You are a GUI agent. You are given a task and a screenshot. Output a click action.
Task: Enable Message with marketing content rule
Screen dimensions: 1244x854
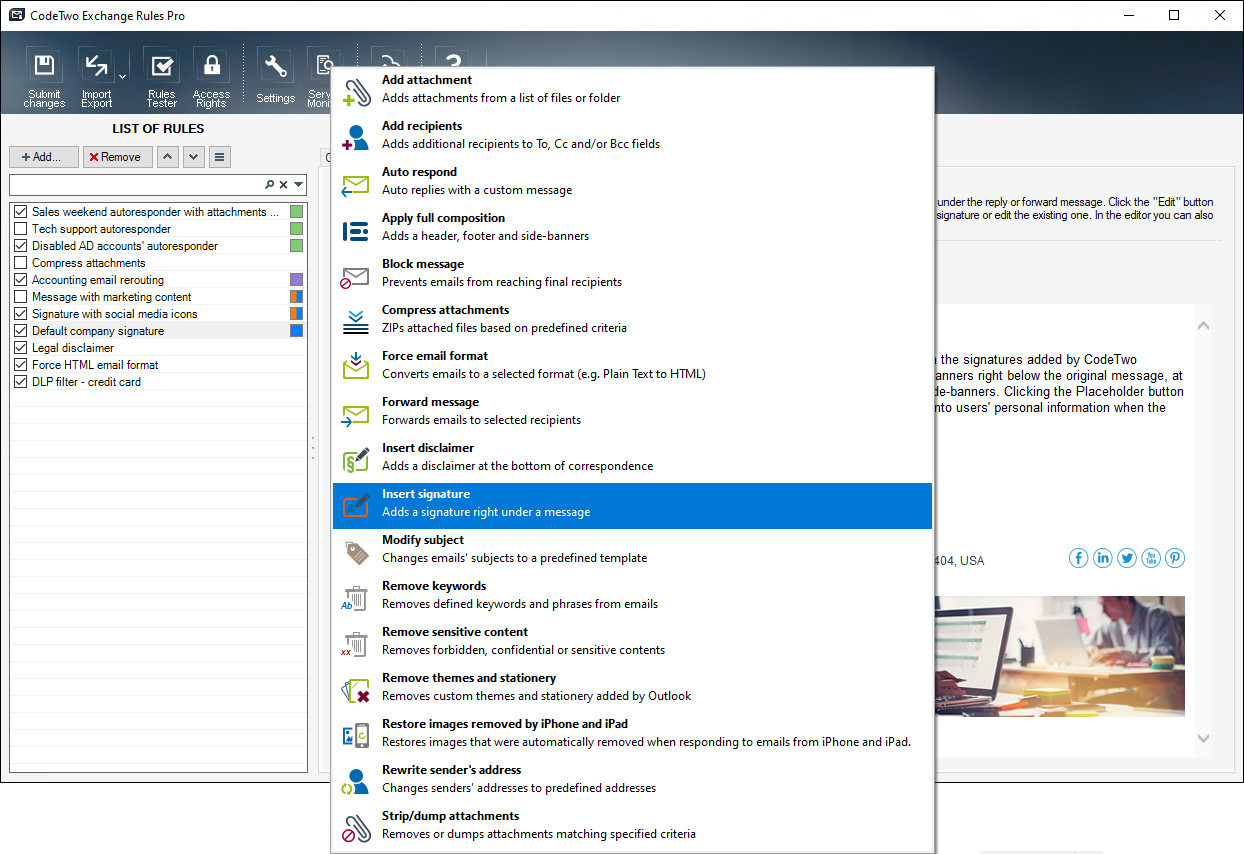21,297
